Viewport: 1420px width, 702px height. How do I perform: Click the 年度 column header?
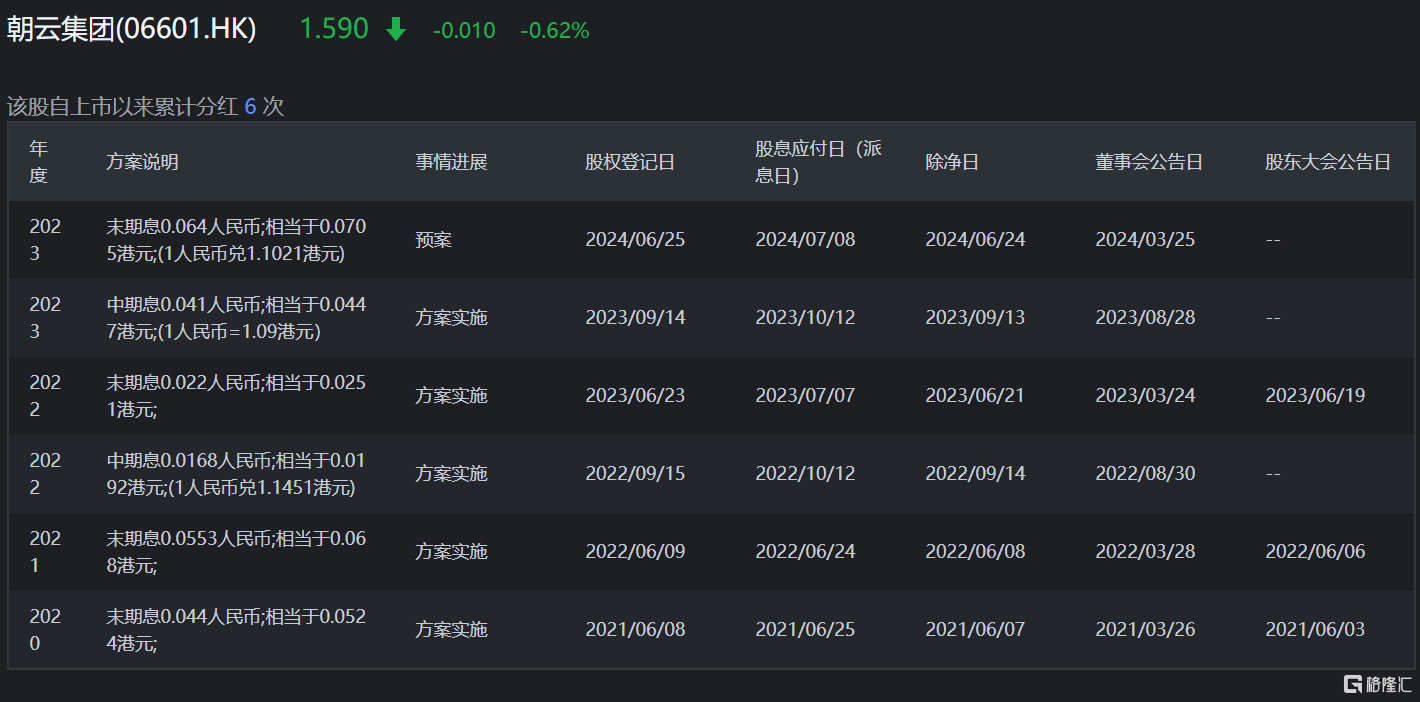pos(38,162)
